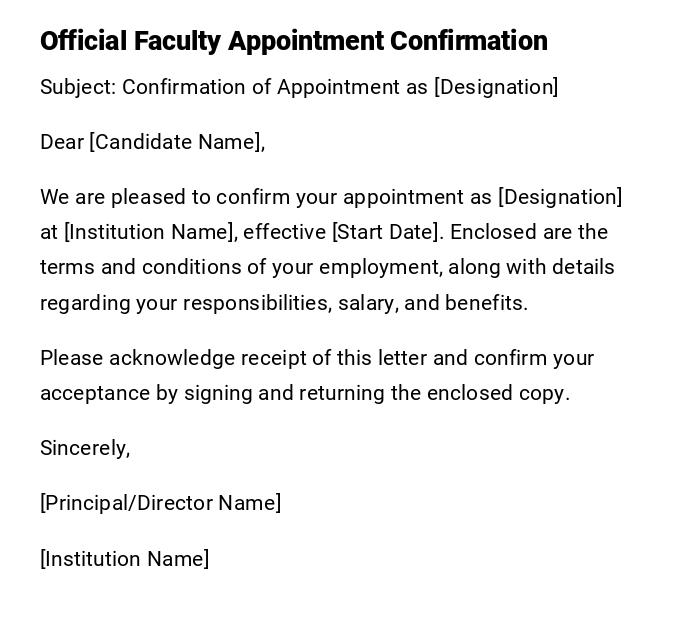Select the [Principal/Director Name] placeholder
Viewport: 700px width, 621px height.
coord(160,504)
